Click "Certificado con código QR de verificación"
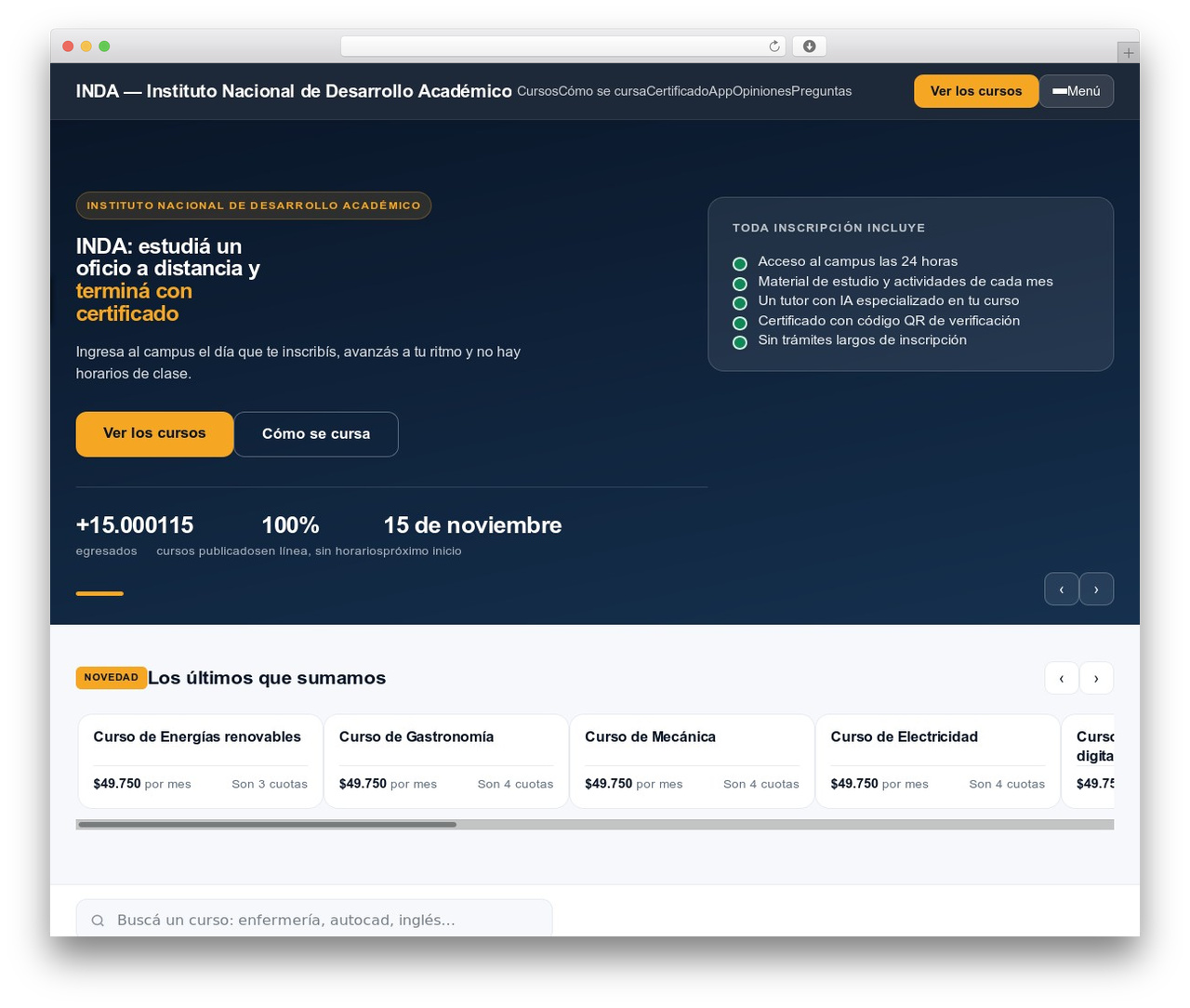The image size is (1190, 1008). 889,321
